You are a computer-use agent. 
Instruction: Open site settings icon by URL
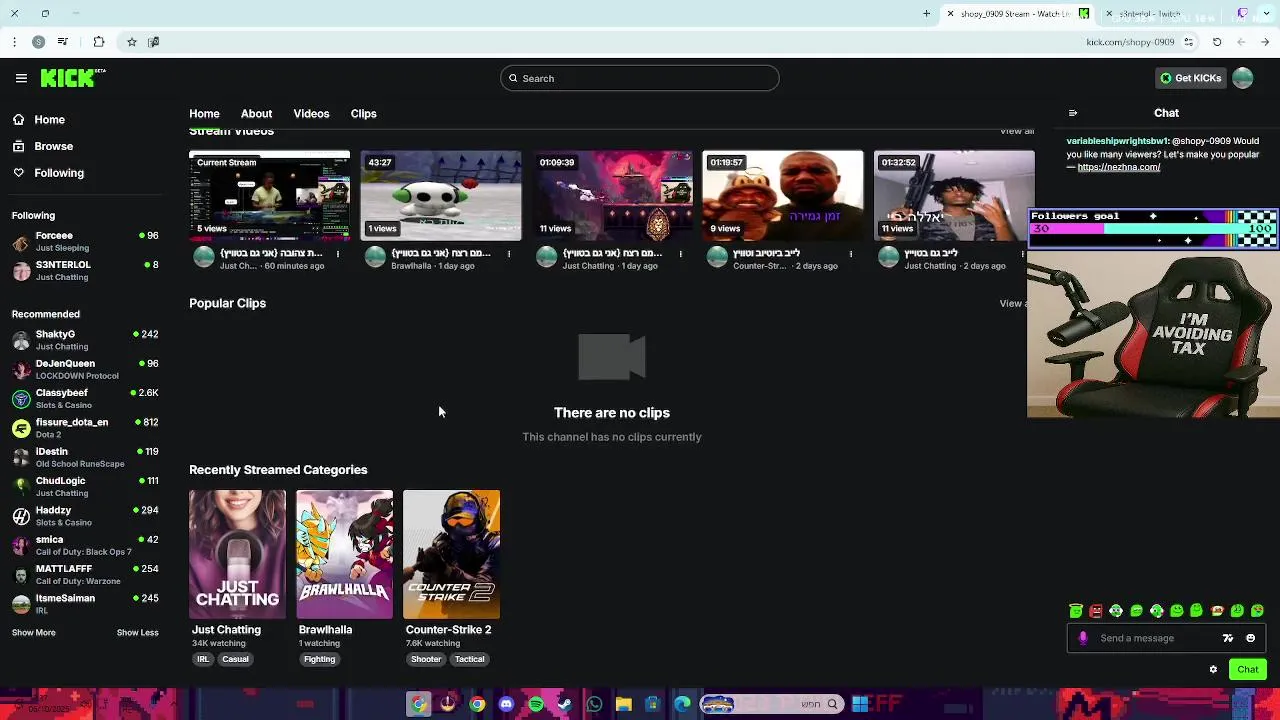(x=1188, y=42)
